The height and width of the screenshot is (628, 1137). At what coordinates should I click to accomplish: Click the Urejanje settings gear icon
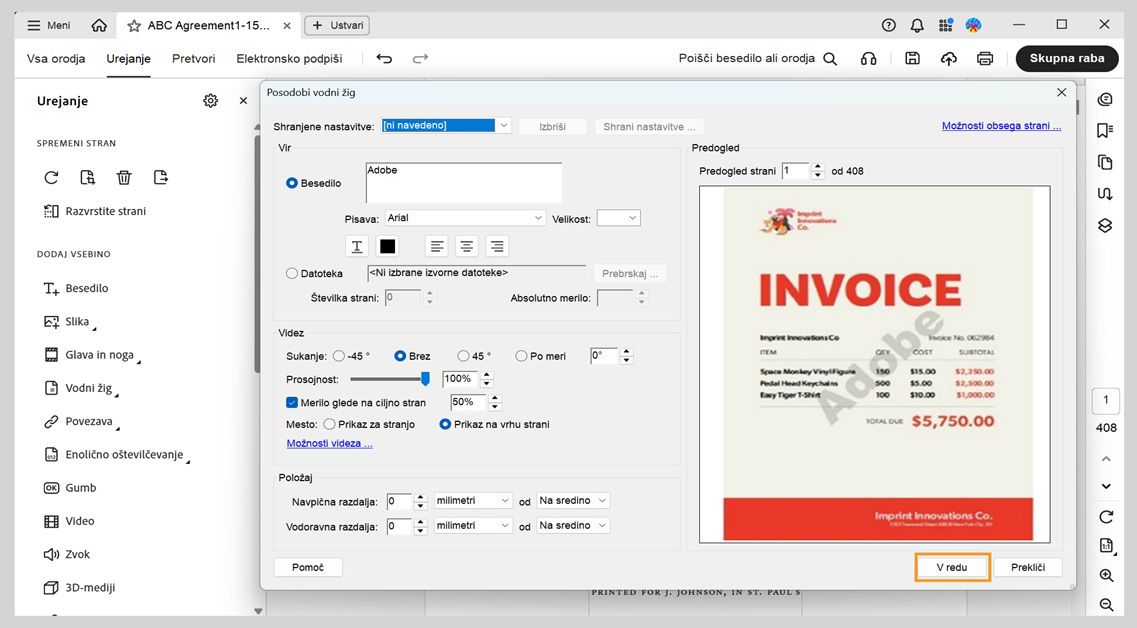tap(210, 100)
